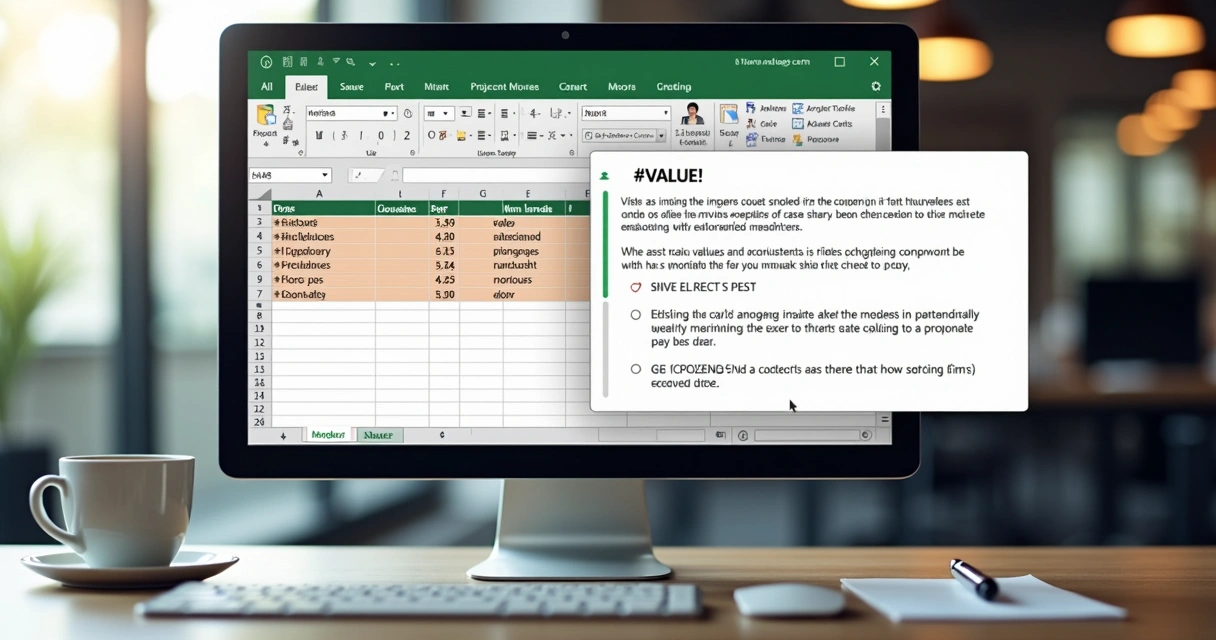This screenshot has width=1216, height=640.
Task: Add a new sheet with plus button
Action: 283,435
